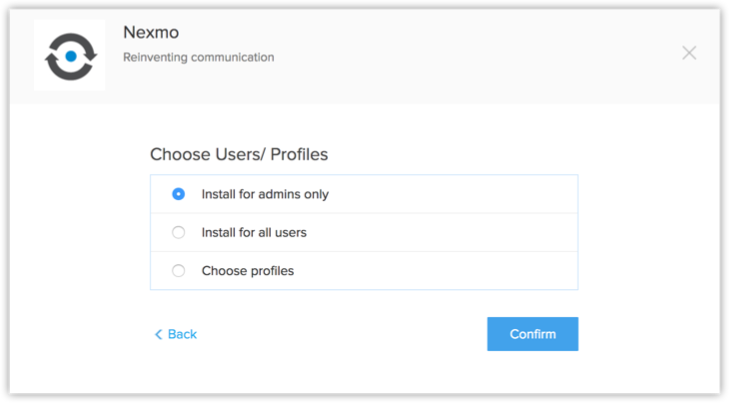
Task: Click the Nexmo app logo icon
Action: [x=69, y=56]
